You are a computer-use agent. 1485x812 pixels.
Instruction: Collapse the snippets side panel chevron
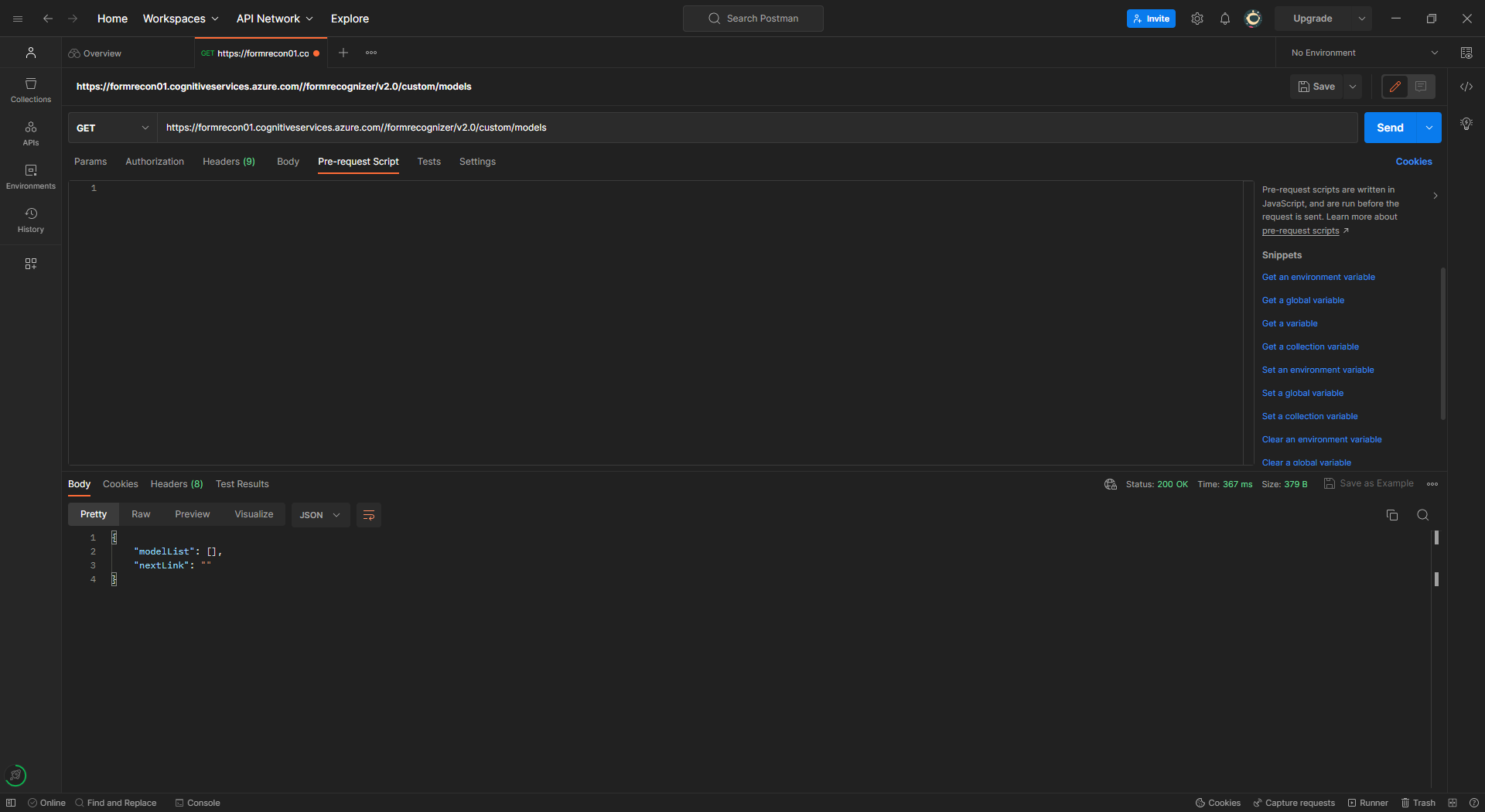[1435, 196]
